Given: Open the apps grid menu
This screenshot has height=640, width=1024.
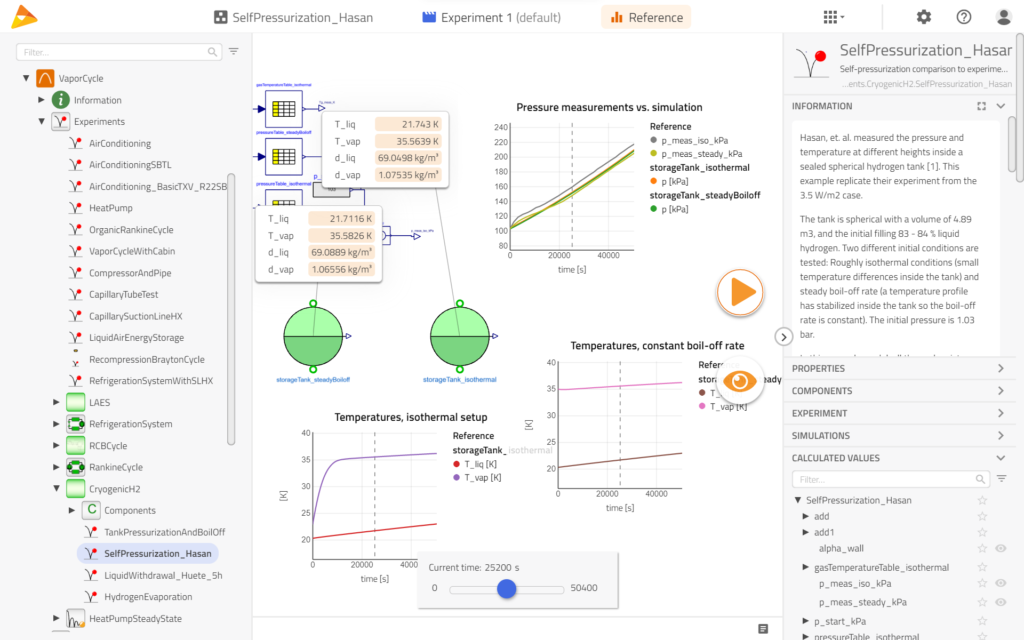Looking at the screenshot, I should pyautogui.click(x=832, y=17).
